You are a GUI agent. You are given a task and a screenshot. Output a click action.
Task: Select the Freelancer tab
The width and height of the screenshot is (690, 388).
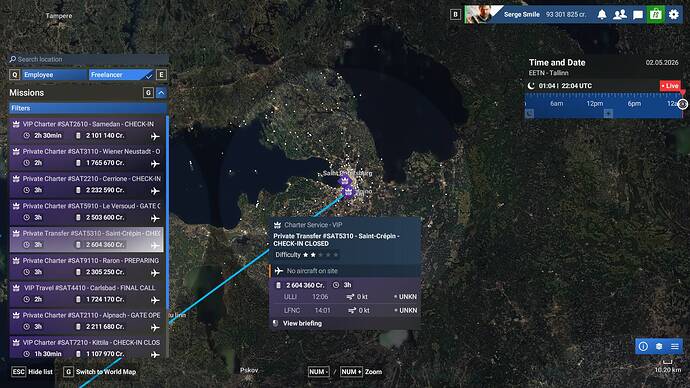[x=121, y=75]
